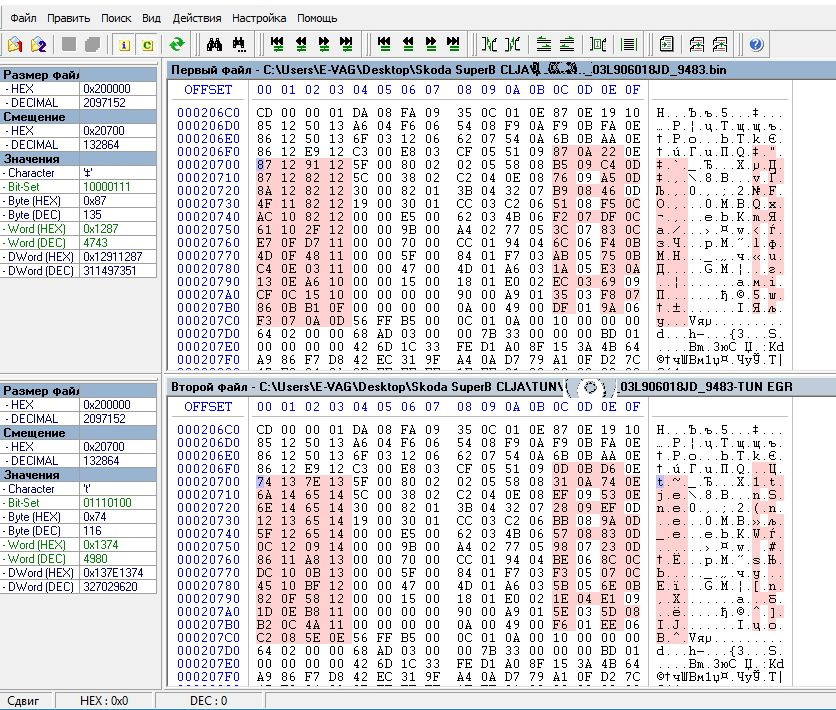The height and width of the screenshot is (710, 836).
Task: Go to next difference (not-equal group)
Action: pos(324,44)
